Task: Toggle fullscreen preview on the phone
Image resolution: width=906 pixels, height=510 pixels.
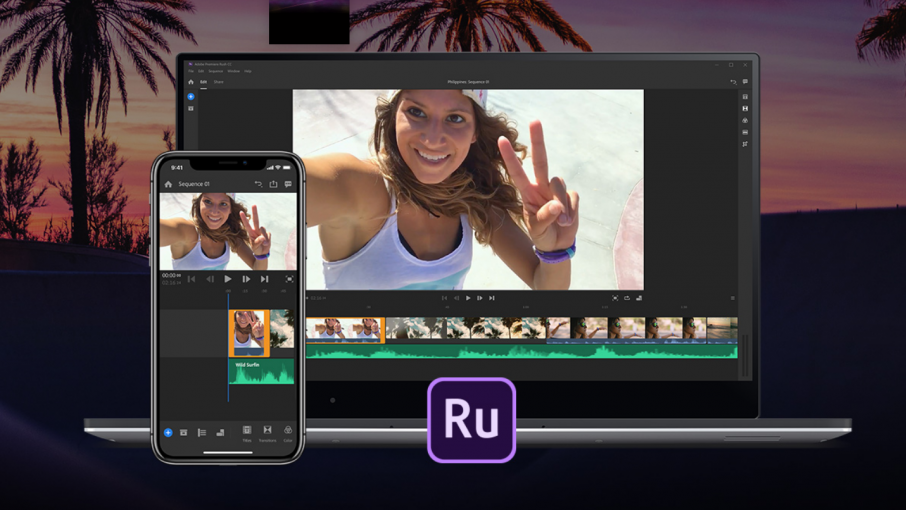Action: pyautogui.click(x=289, y=279)
